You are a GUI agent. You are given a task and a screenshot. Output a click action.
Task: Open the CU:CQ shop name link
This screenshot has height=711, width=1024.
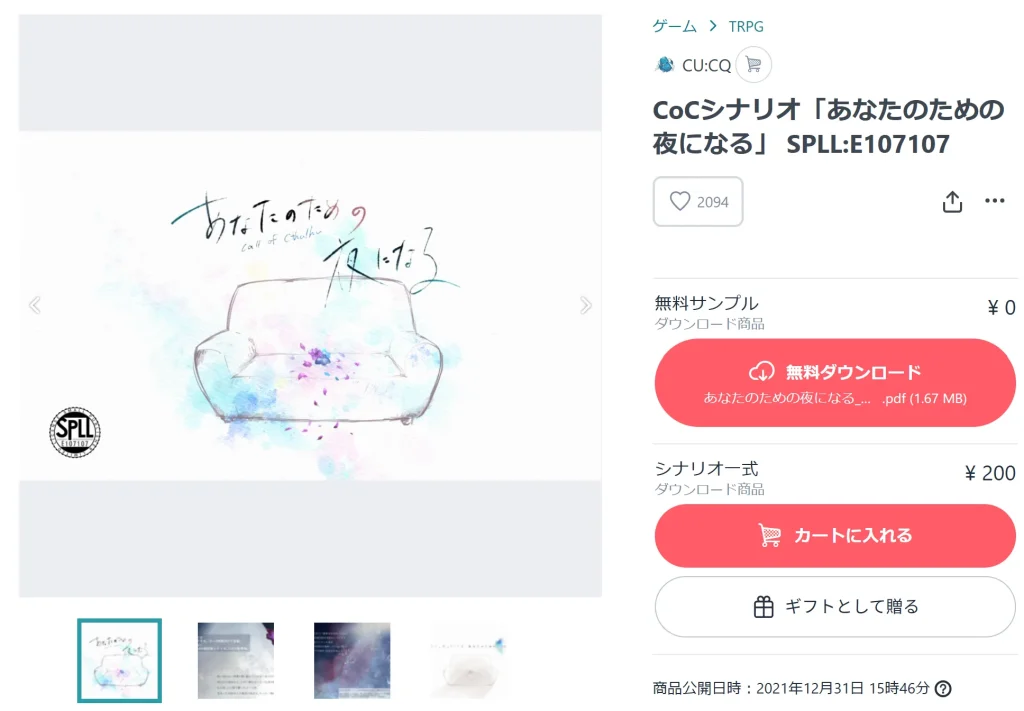pyautogui.click(x=706, y=65)
